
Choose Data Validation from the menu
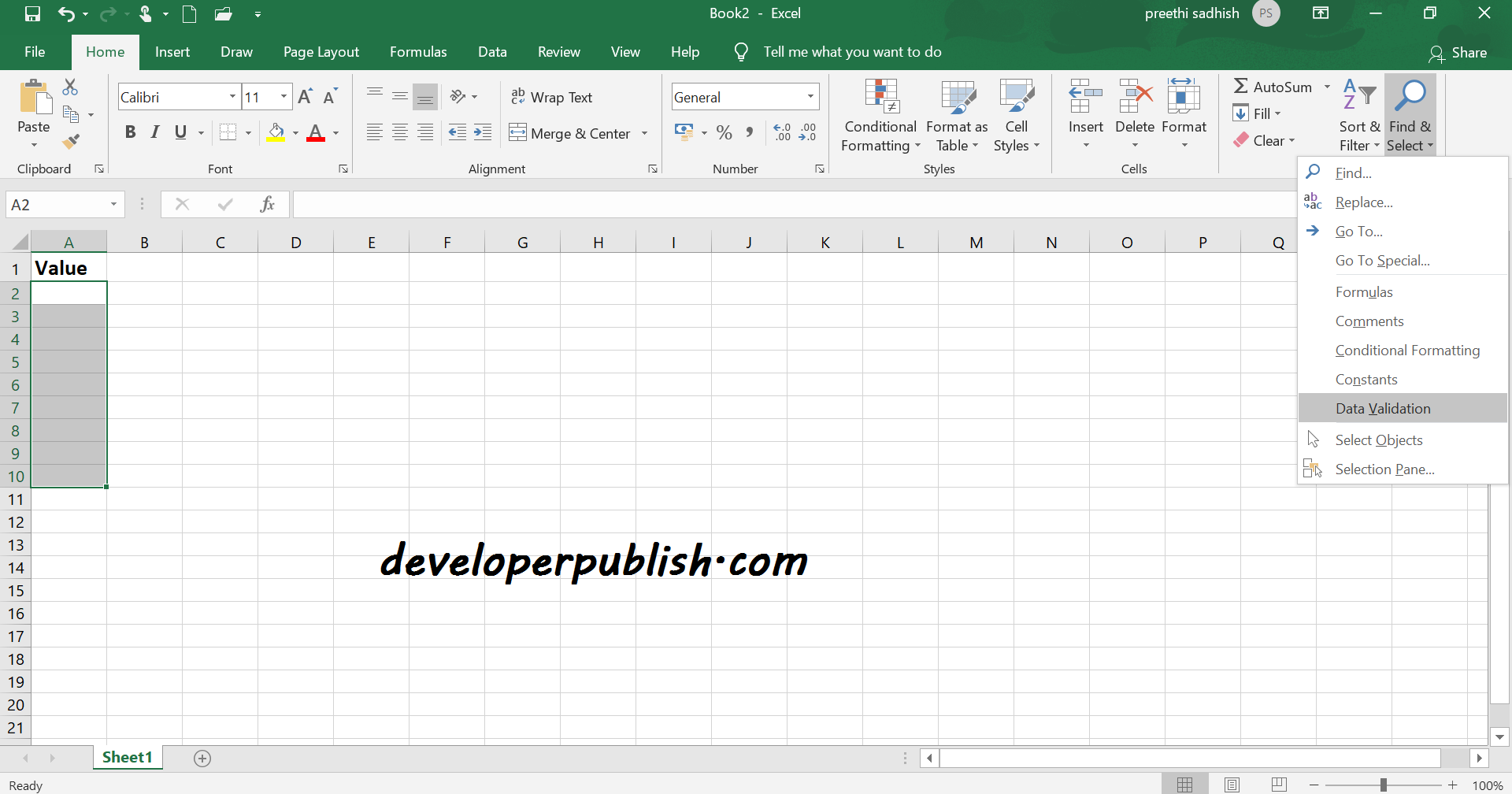coord(1383,408)
